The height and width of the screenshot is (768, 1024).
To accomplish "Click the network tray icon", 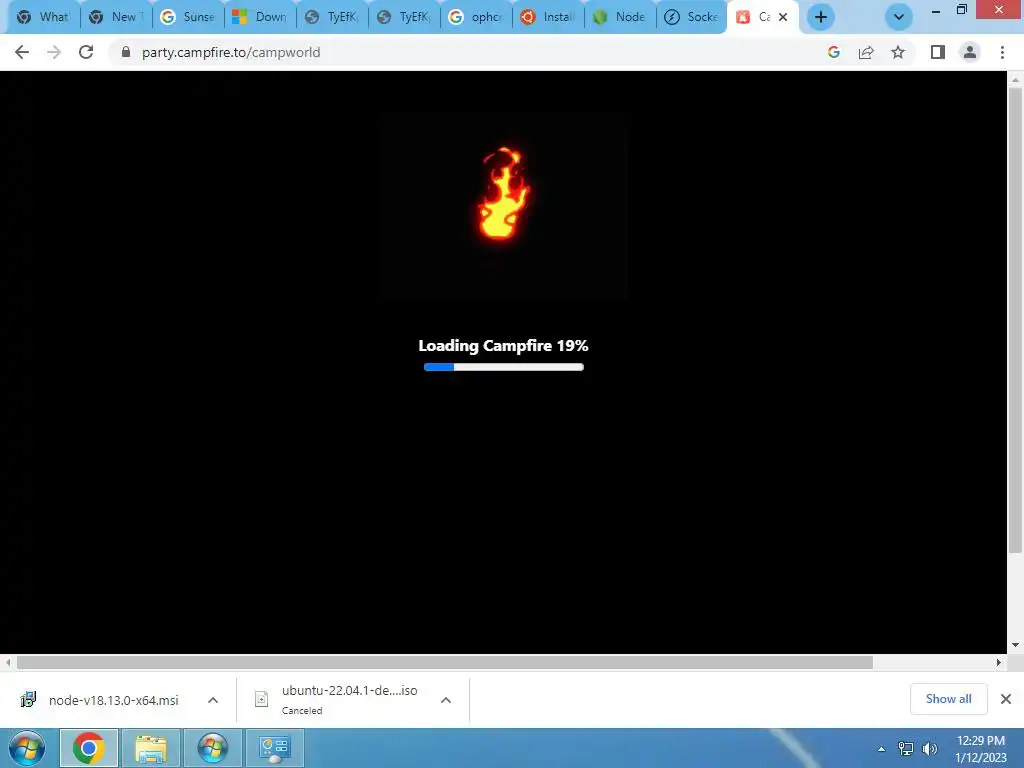I will tap(906, 748).
